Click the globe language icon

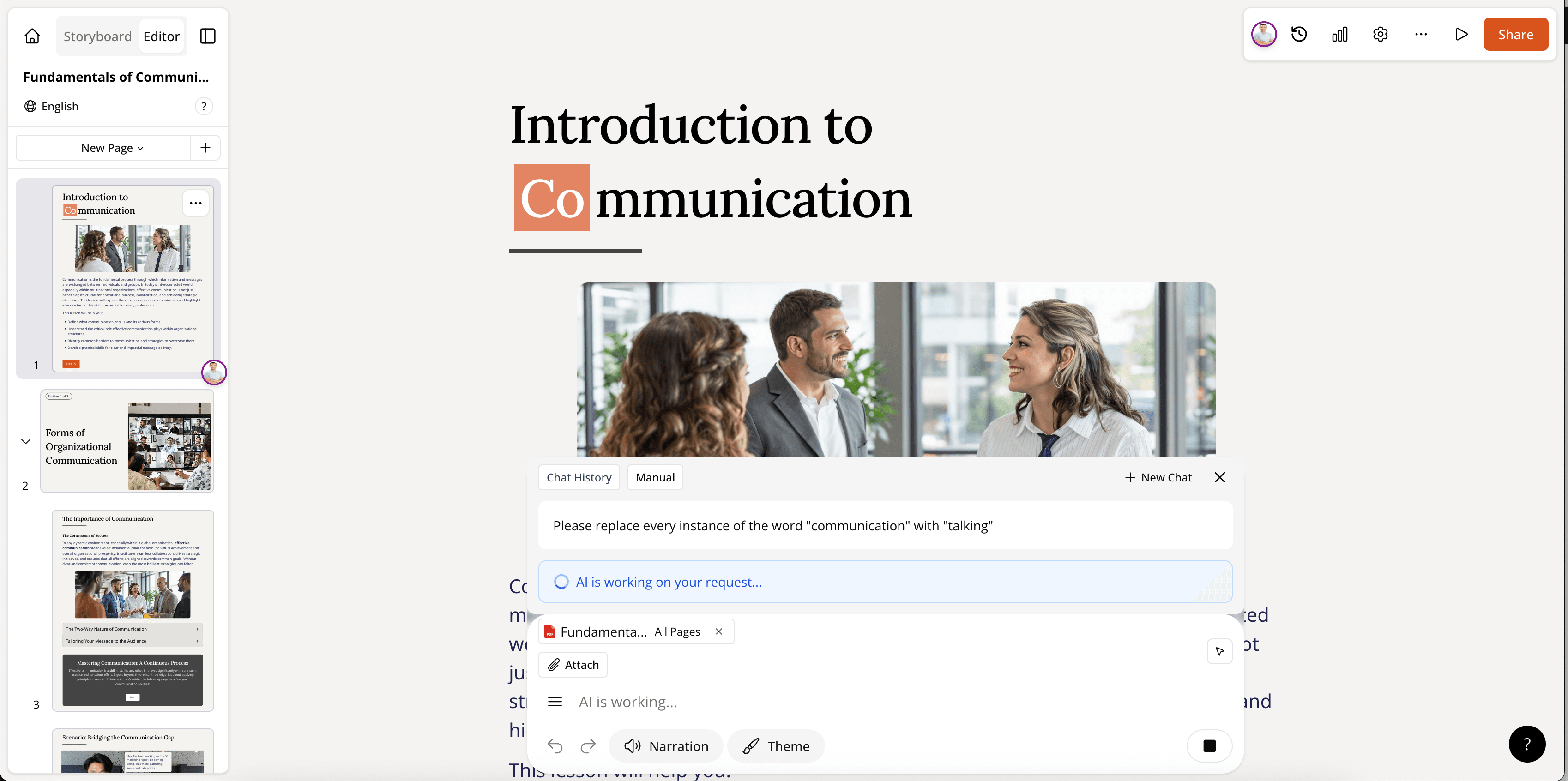[x=30, y=107]
